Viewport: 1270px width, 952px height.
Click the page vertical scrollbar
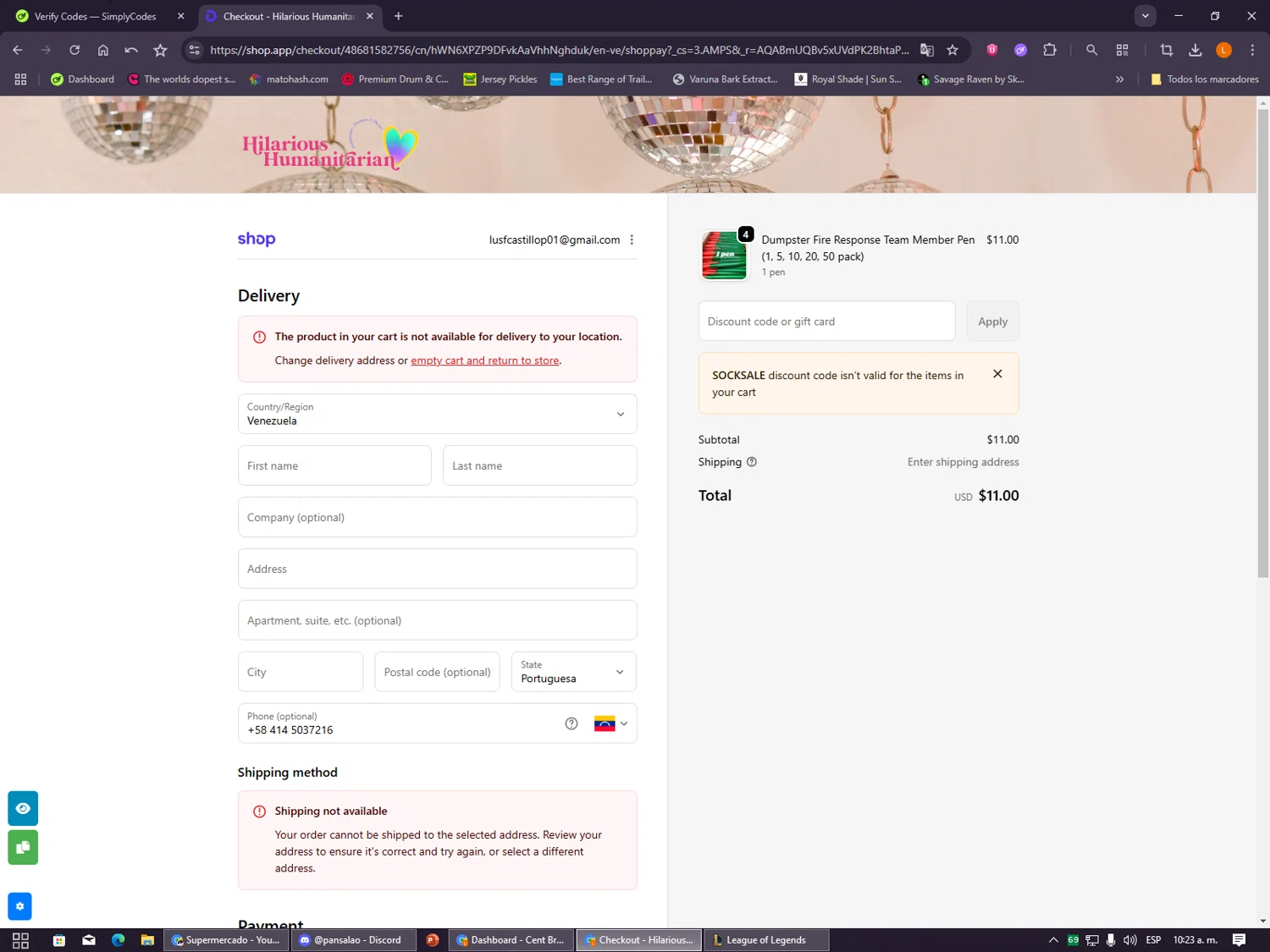pos(1263,343)
